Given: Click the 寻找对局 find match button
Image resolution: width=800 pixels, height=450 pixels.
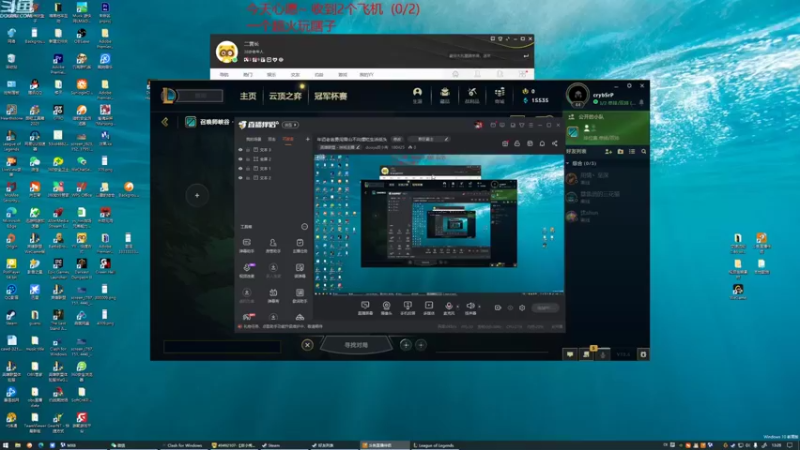Looking at the screenshot, I should (356, 345).
